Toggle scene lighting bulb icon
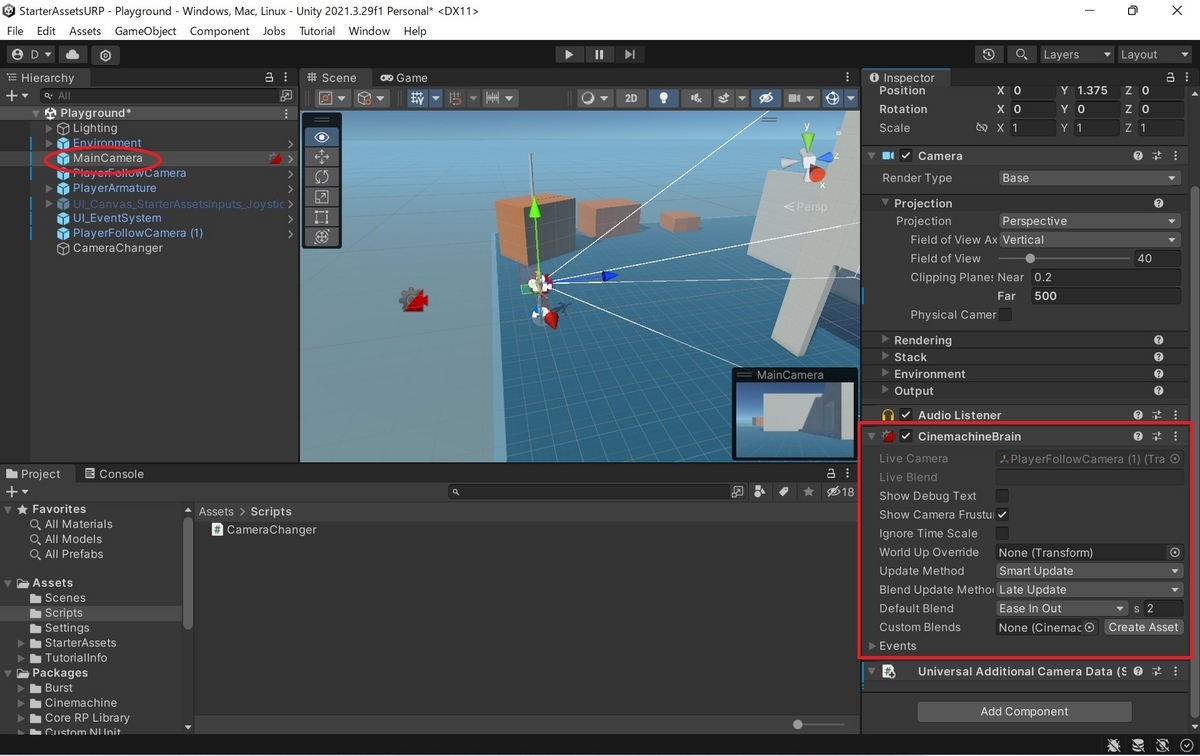The height and width of the screenshot is (756, 1200). coord(662,98)
